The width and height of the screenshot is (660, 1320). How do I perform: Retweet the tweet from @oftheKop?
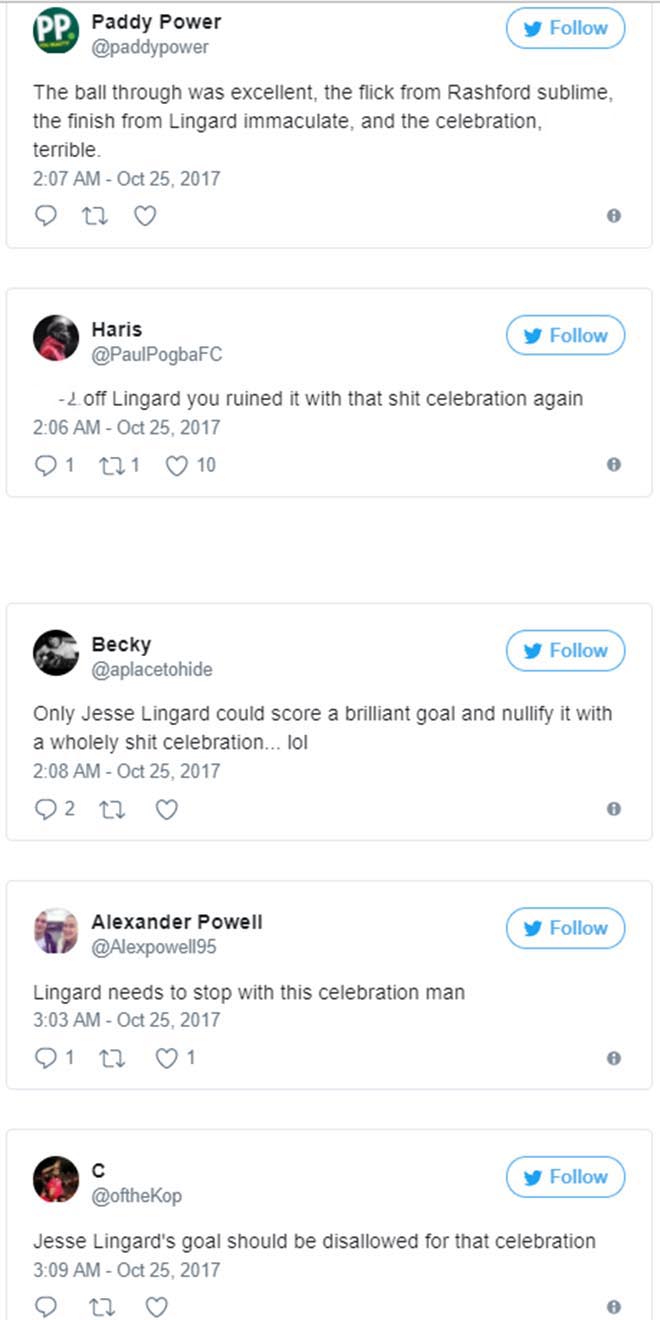click(x=95, y=1307)
